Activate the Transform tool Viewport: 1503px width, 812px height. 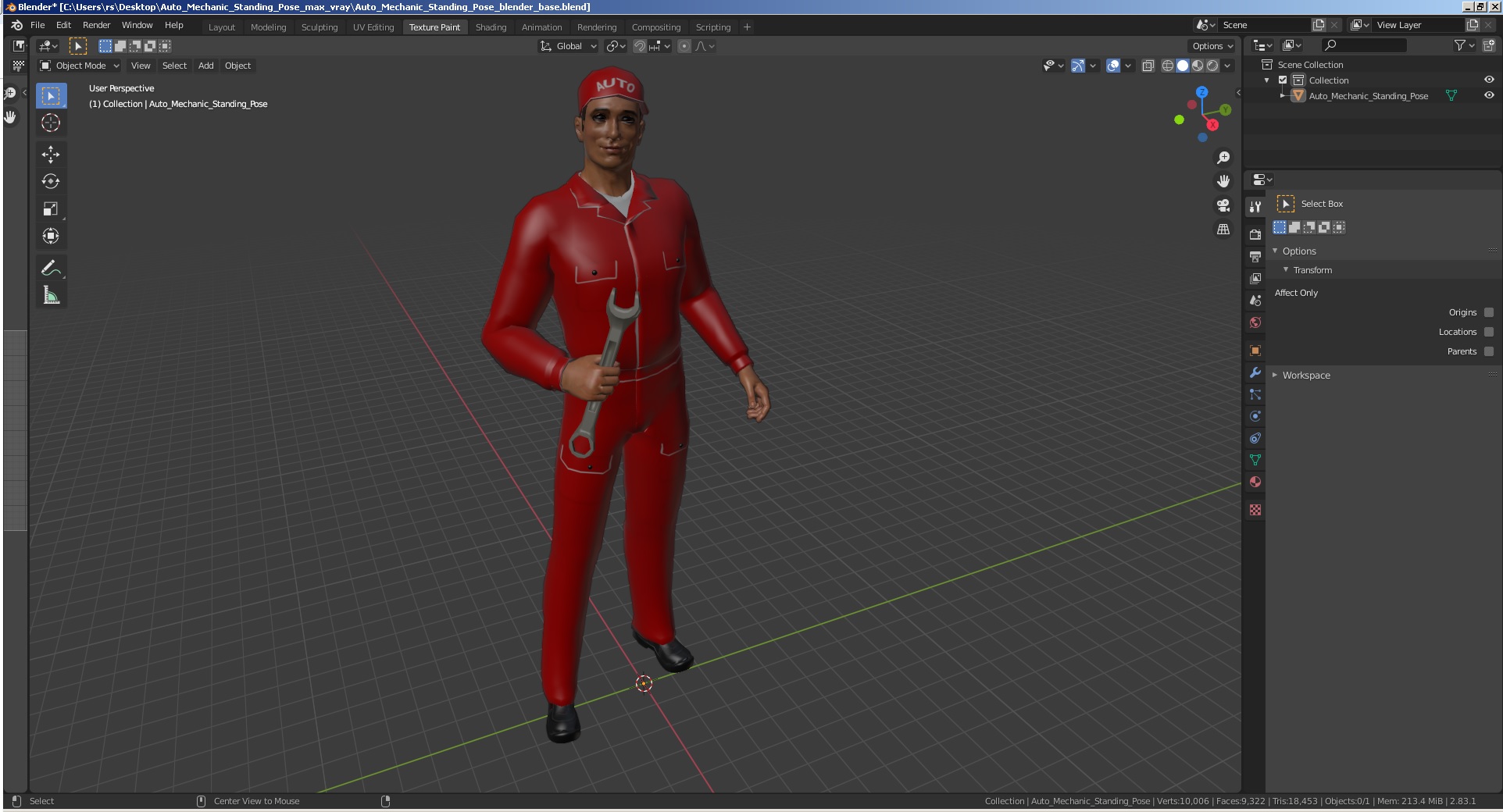[51, 236]
